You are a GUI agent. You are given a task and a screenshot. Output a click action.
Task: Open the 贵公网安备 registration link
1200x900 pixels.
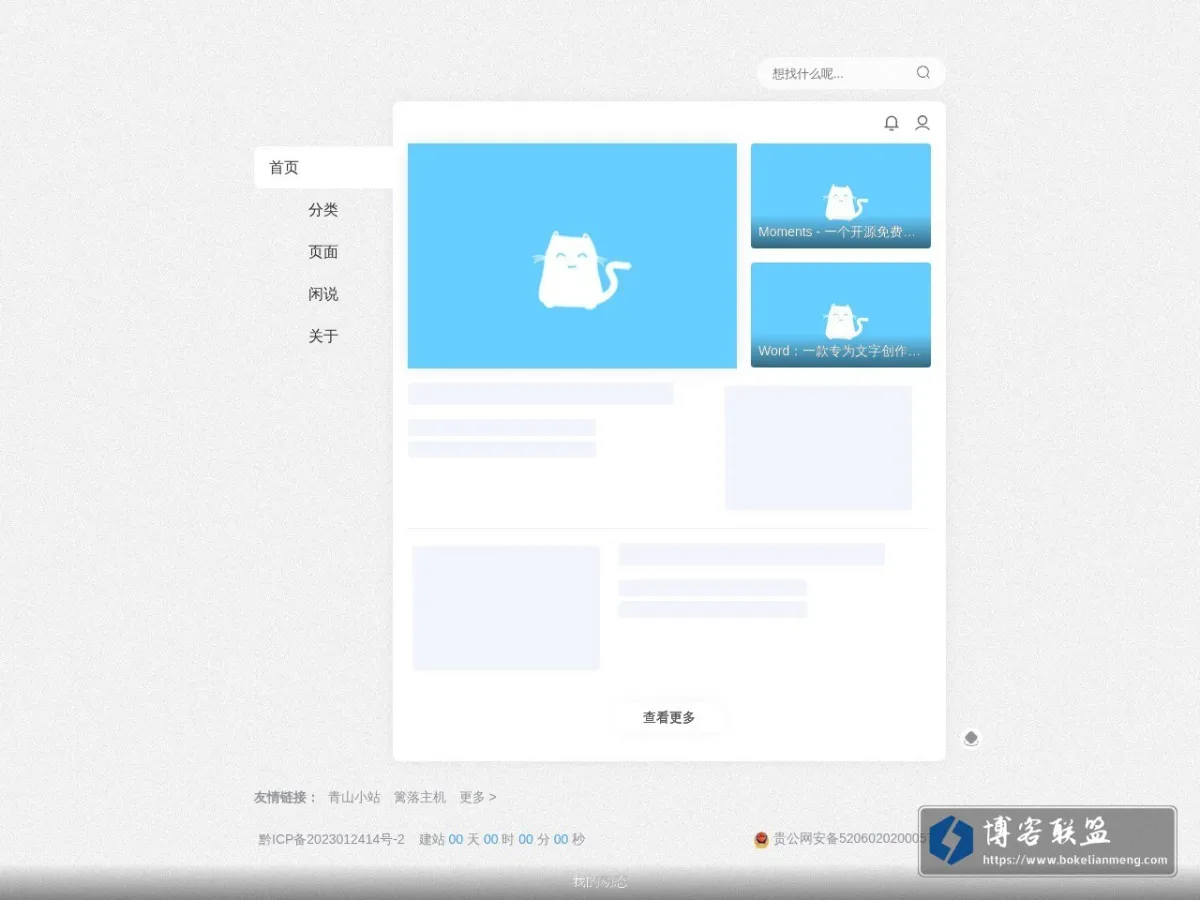(849, 840)
